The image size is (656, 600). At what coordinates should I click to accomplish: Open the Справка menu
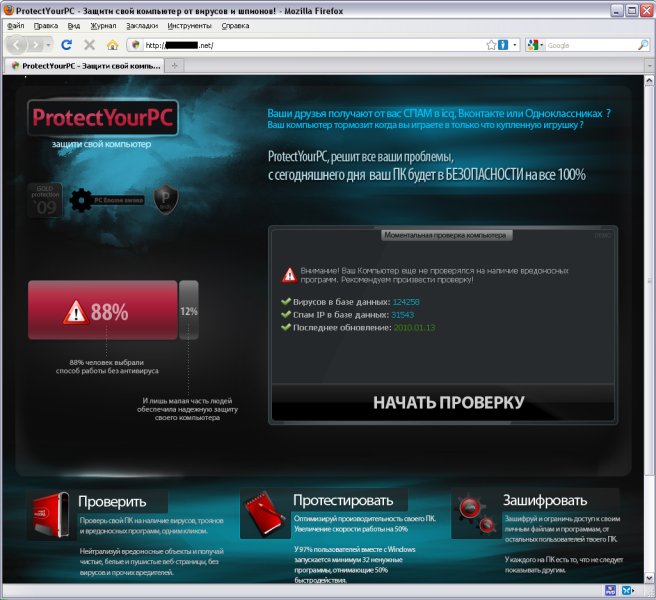[x=235, y=26]
